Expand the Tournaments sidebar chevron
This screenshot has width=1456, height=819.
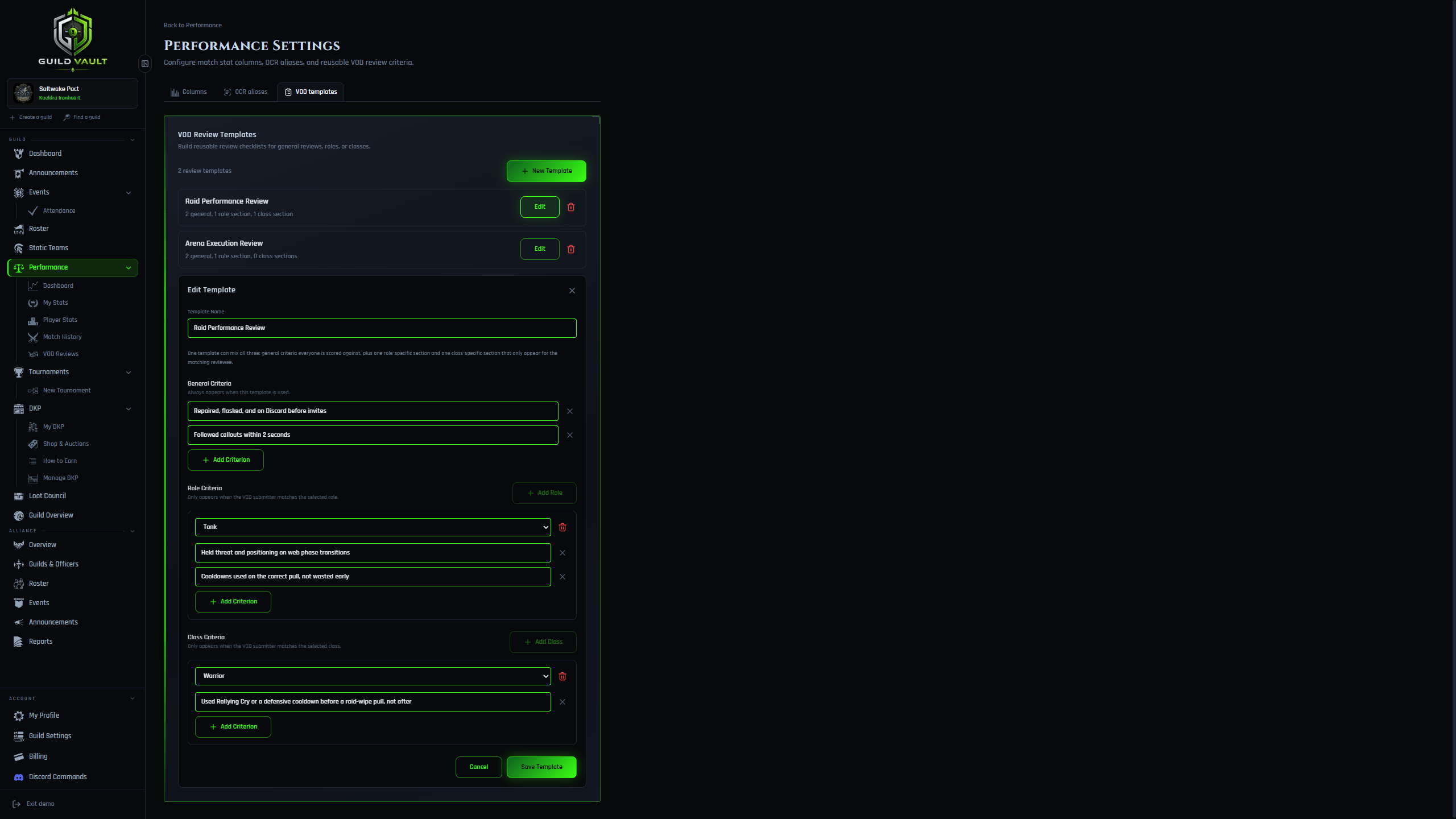[x=129, y=373]
